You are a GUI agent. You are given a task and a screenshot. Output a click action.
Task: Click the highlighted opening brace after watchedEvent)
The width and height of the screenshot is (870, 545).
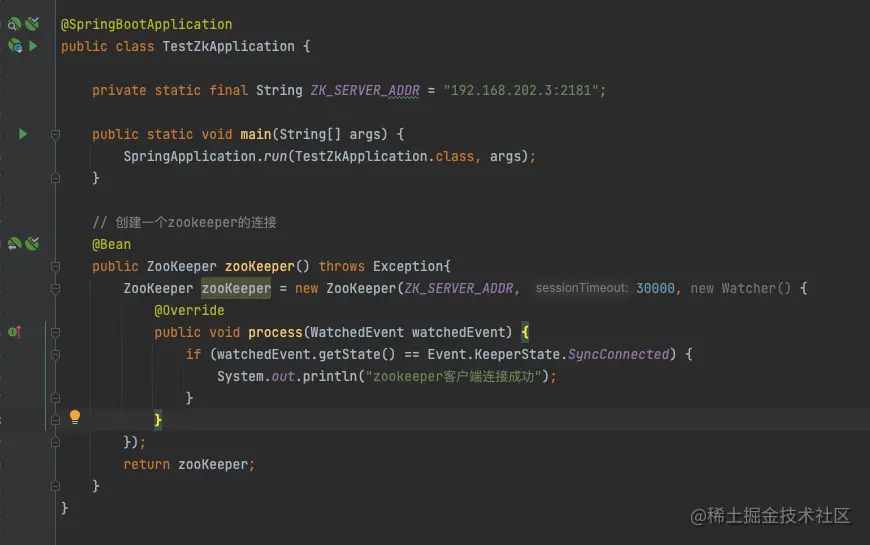click(x=525, y=332)
